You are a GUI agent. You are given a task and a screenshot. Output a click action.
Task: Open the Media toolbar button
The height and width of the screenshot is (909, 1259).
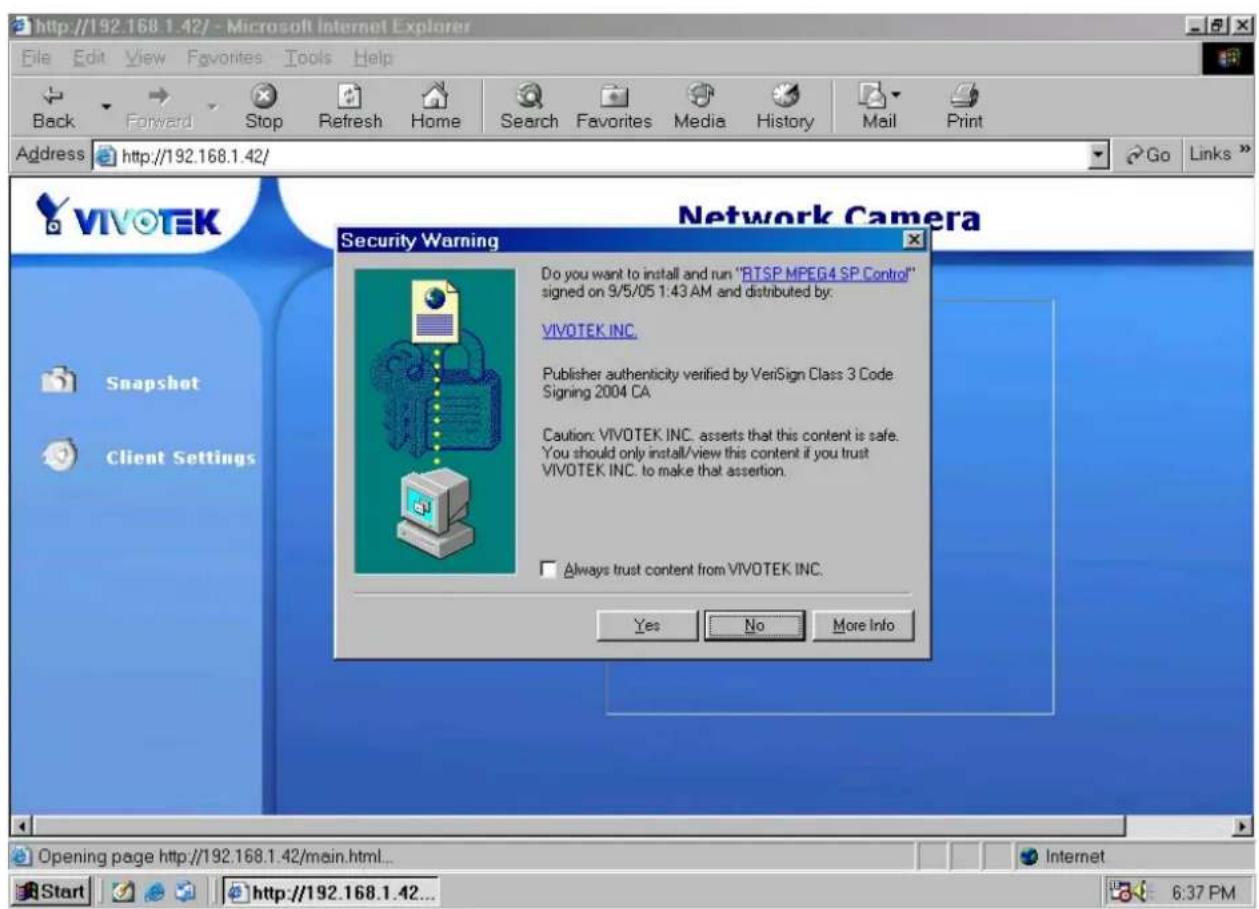(699, 108)
